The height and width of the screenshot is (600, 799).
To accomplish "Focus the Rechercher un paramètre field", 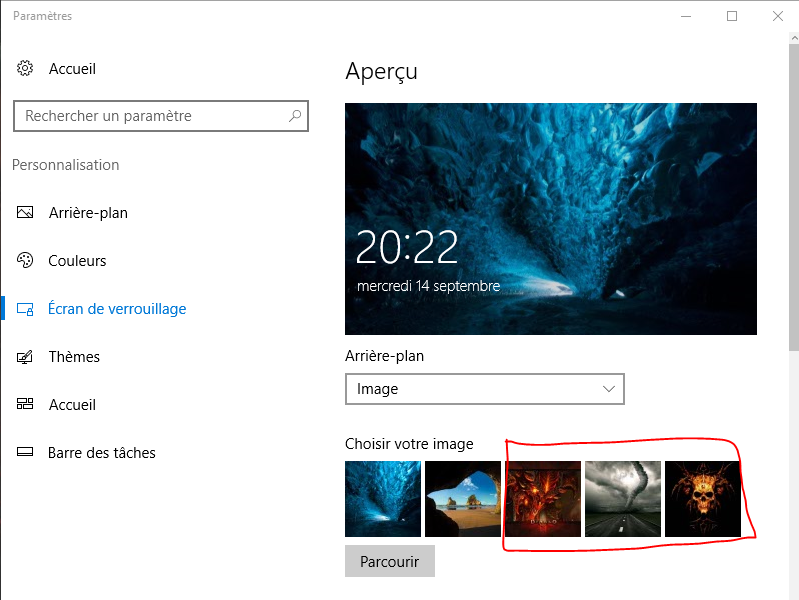I will (x=161, y=116).
